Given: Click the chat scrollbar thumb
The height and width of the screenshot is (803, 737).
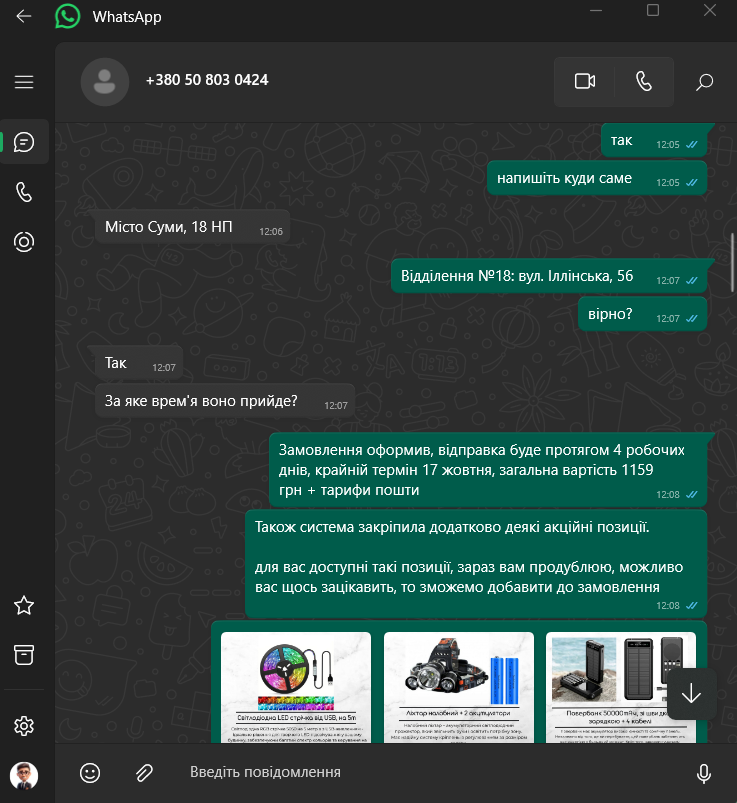Looking at the screenshot, I should tap(733, 263).
